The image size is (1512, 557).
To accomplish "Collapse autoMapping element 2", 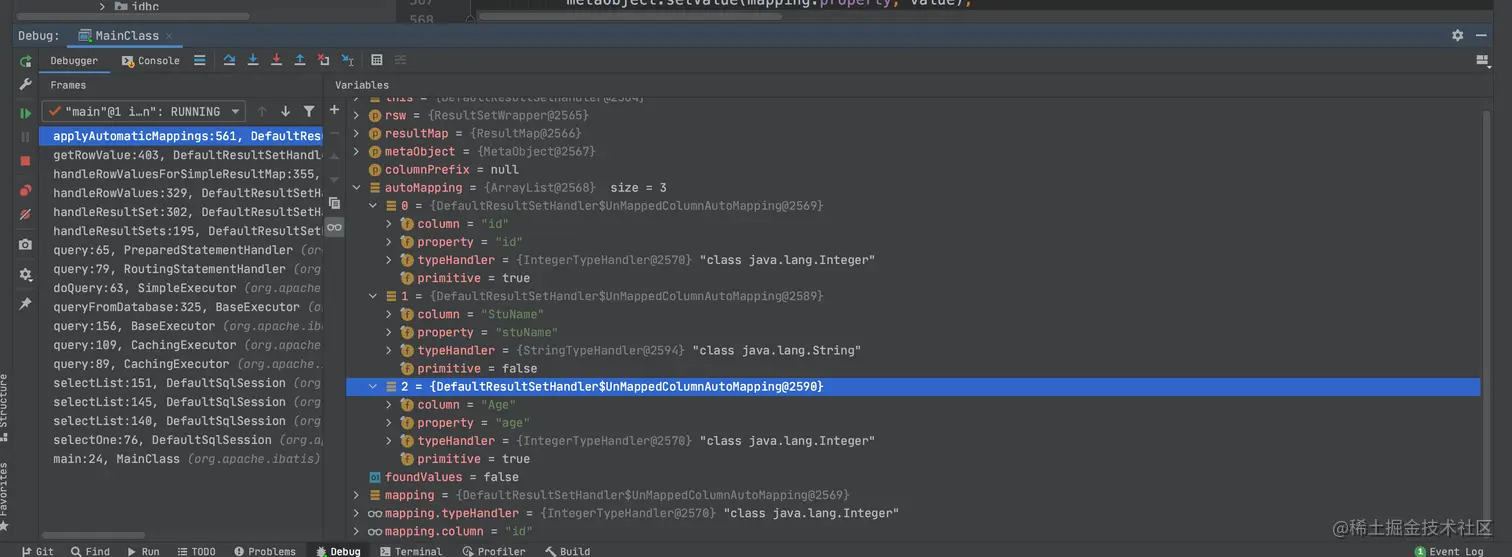I will (374, 387).
